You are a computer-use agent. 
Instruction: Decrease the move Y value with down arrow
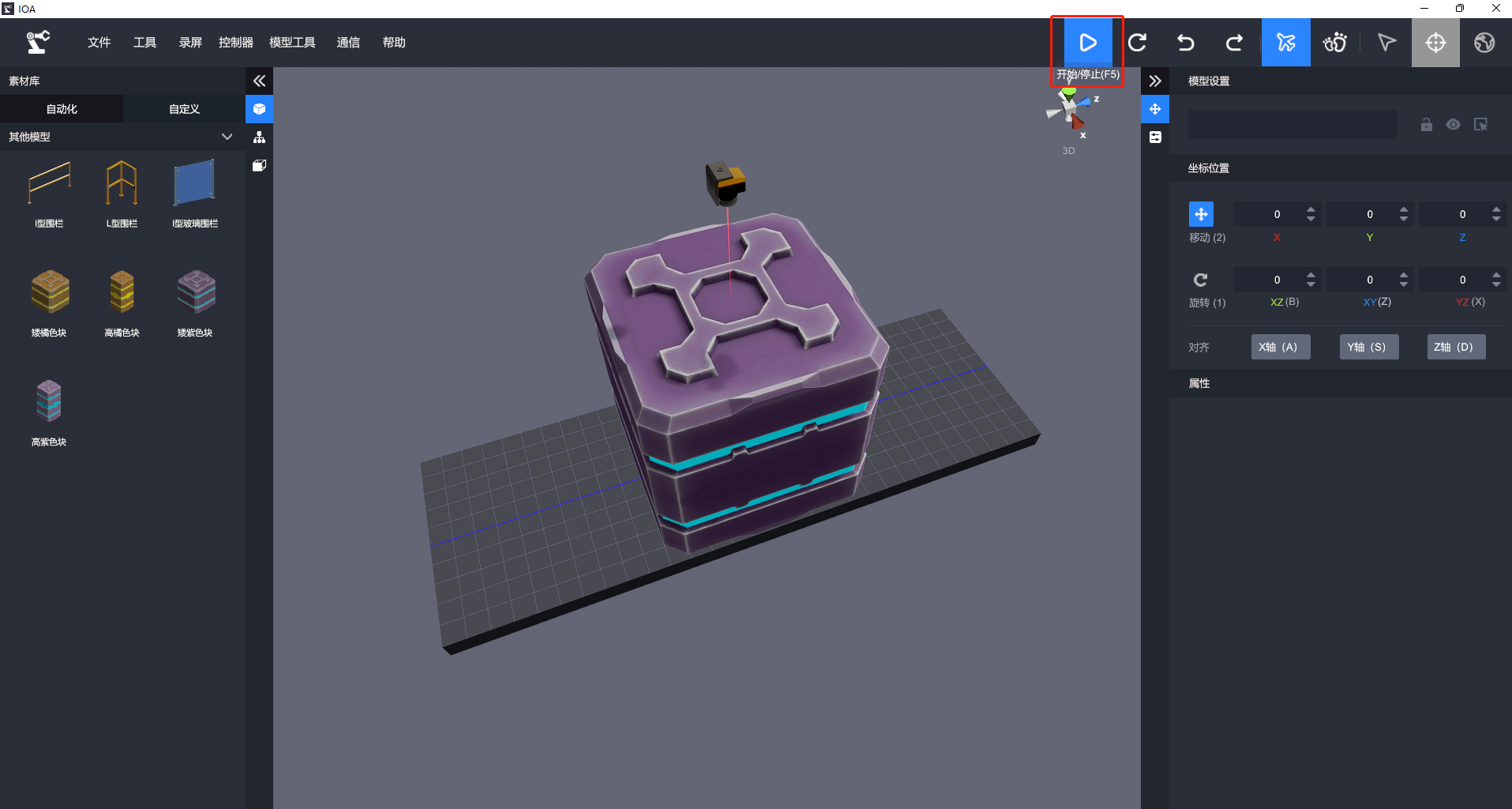1404,219
